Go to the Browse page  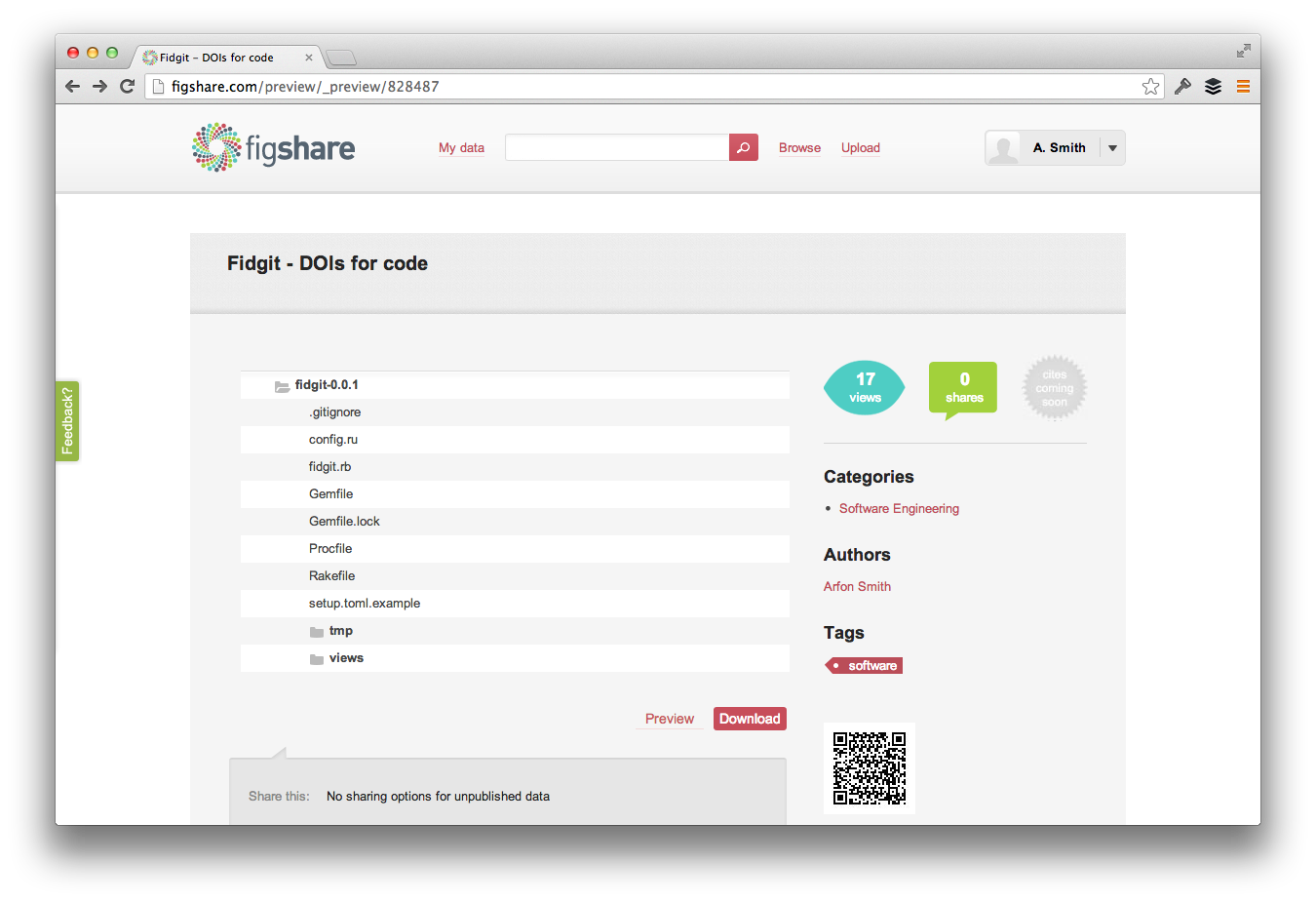point(799,148)
